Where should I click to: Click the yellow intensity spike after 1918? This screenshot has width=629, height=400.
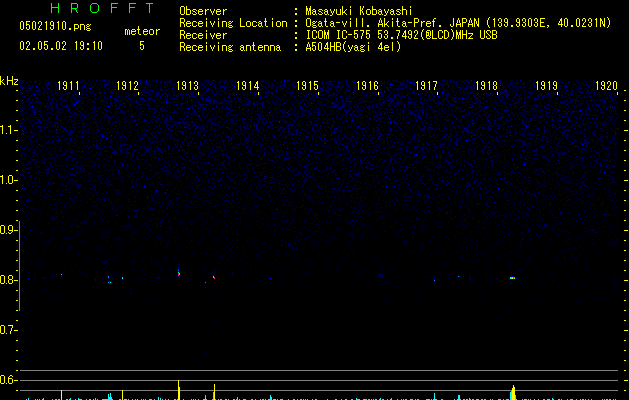tap(513, 392)
